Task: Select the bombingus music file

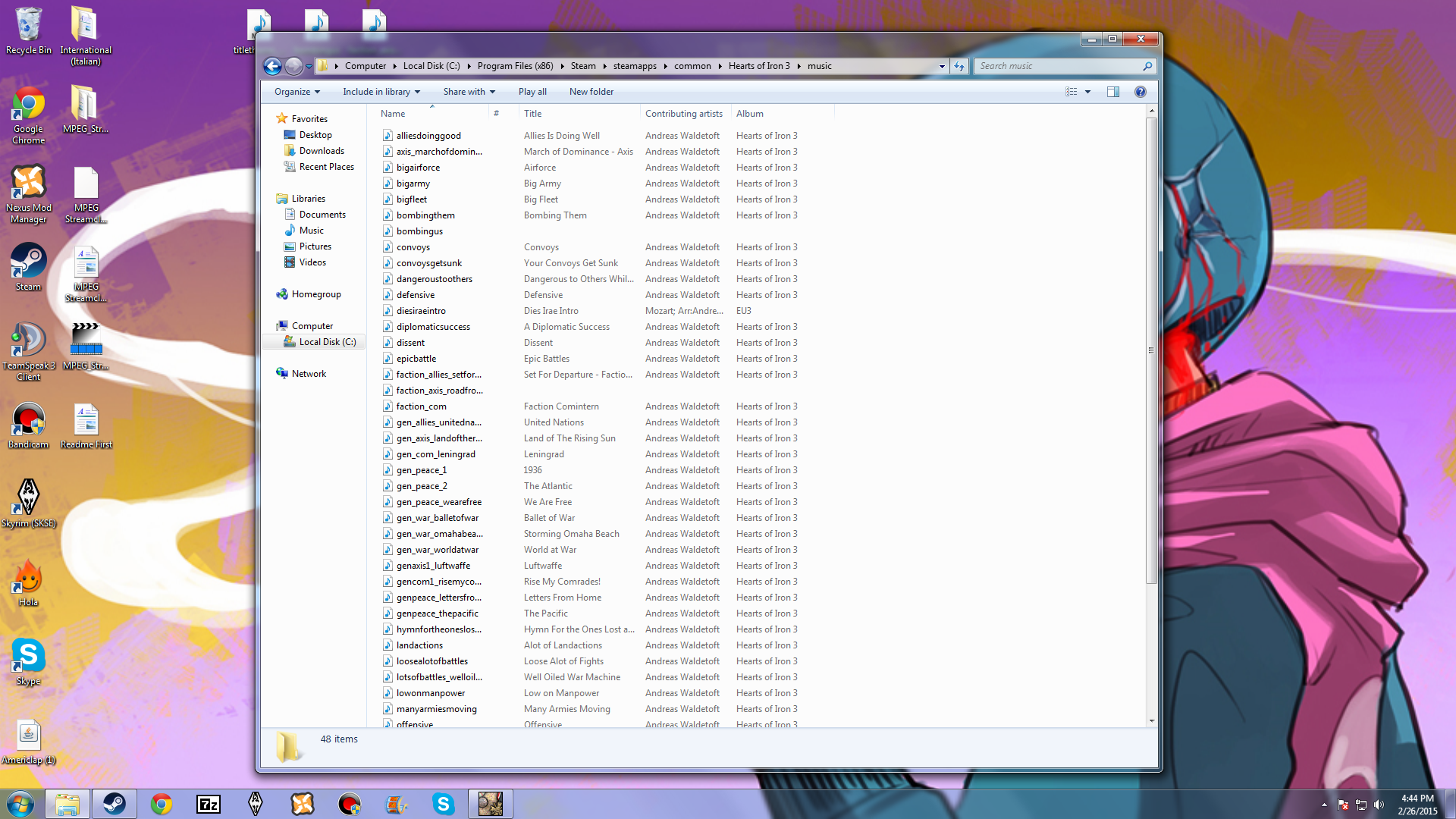Action: pos(419,231)
